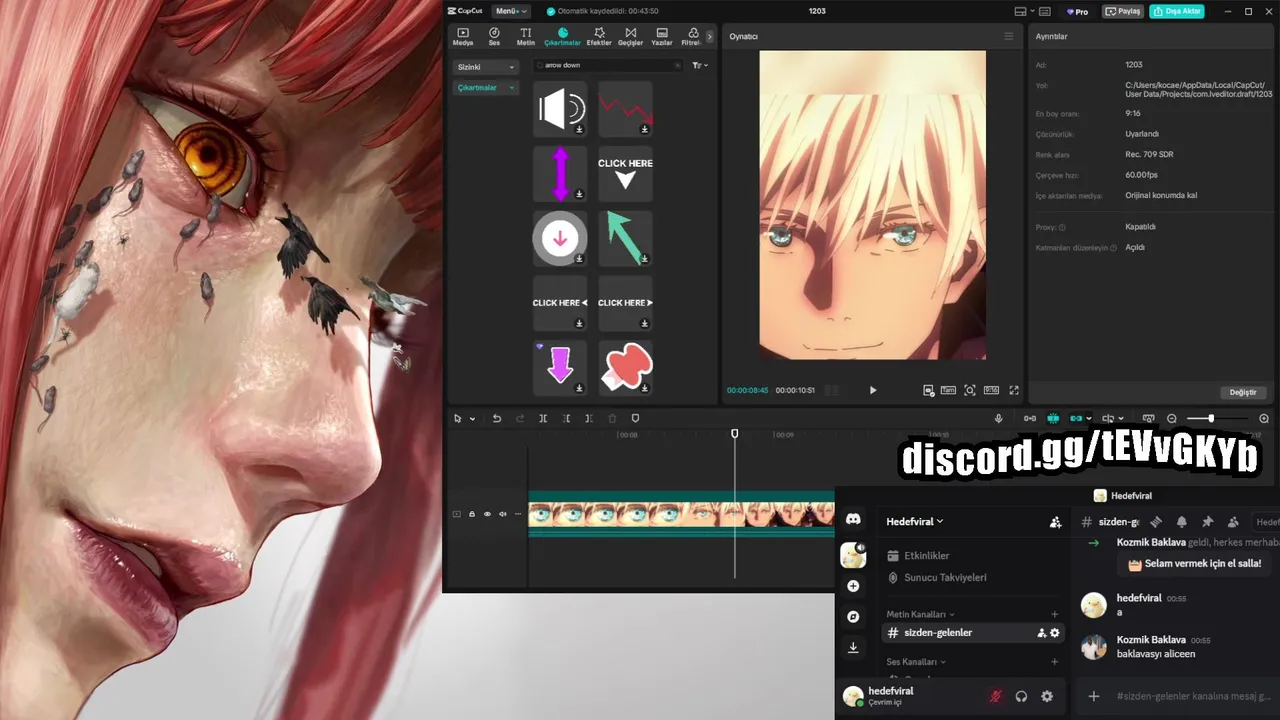Open the sticker filter options
This screenshot has height=720, width=1280.
click(x=700, y=65)
